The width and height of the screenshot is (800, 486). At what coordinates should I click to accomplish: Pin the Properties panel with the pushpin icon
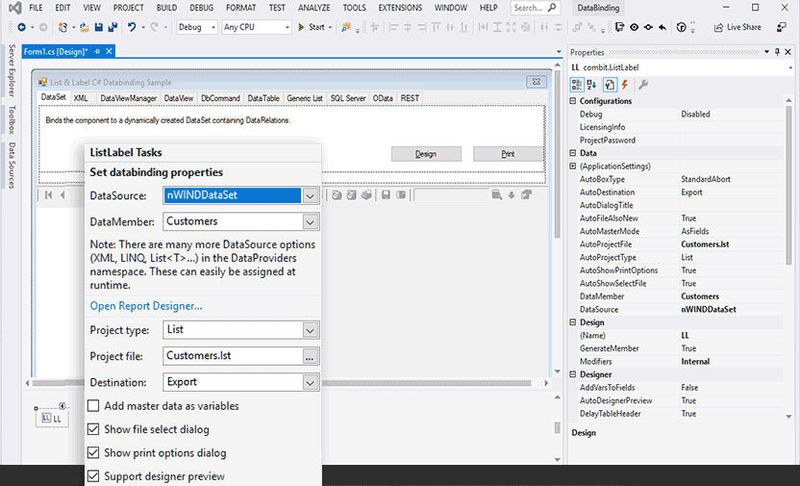click(777, 52)
